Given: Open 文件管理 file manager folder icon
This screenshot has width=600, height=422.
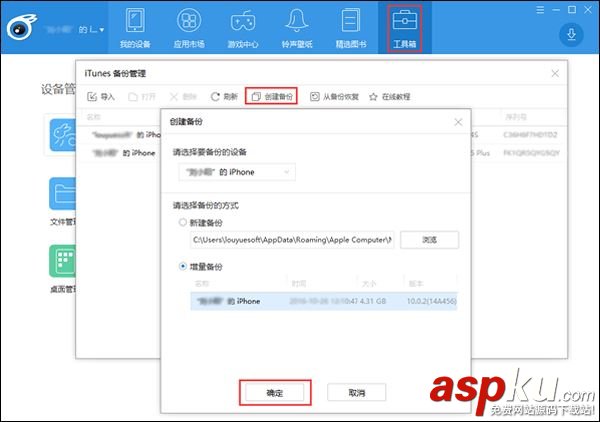Looking at the screenshot, I should click(x=63, y=194).
